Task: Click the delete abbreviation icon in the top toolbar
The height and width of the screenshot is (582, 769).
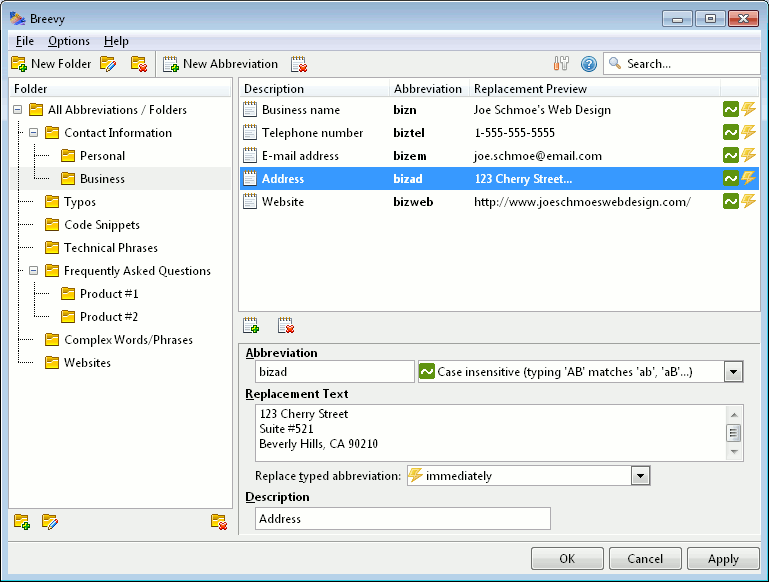Action: 299,64
